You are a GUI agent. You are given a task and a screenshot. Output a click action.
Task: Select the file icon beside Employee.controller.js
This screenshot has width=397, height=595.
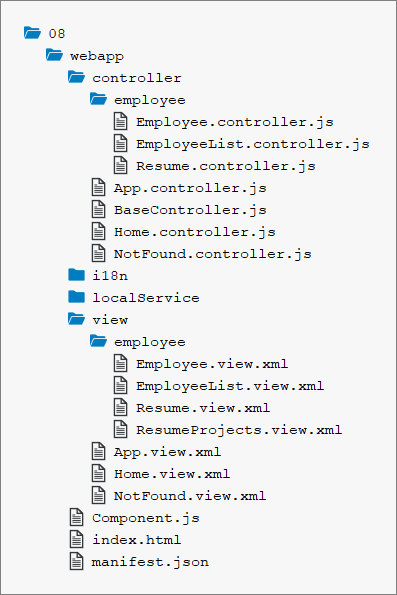coord(121,121)
